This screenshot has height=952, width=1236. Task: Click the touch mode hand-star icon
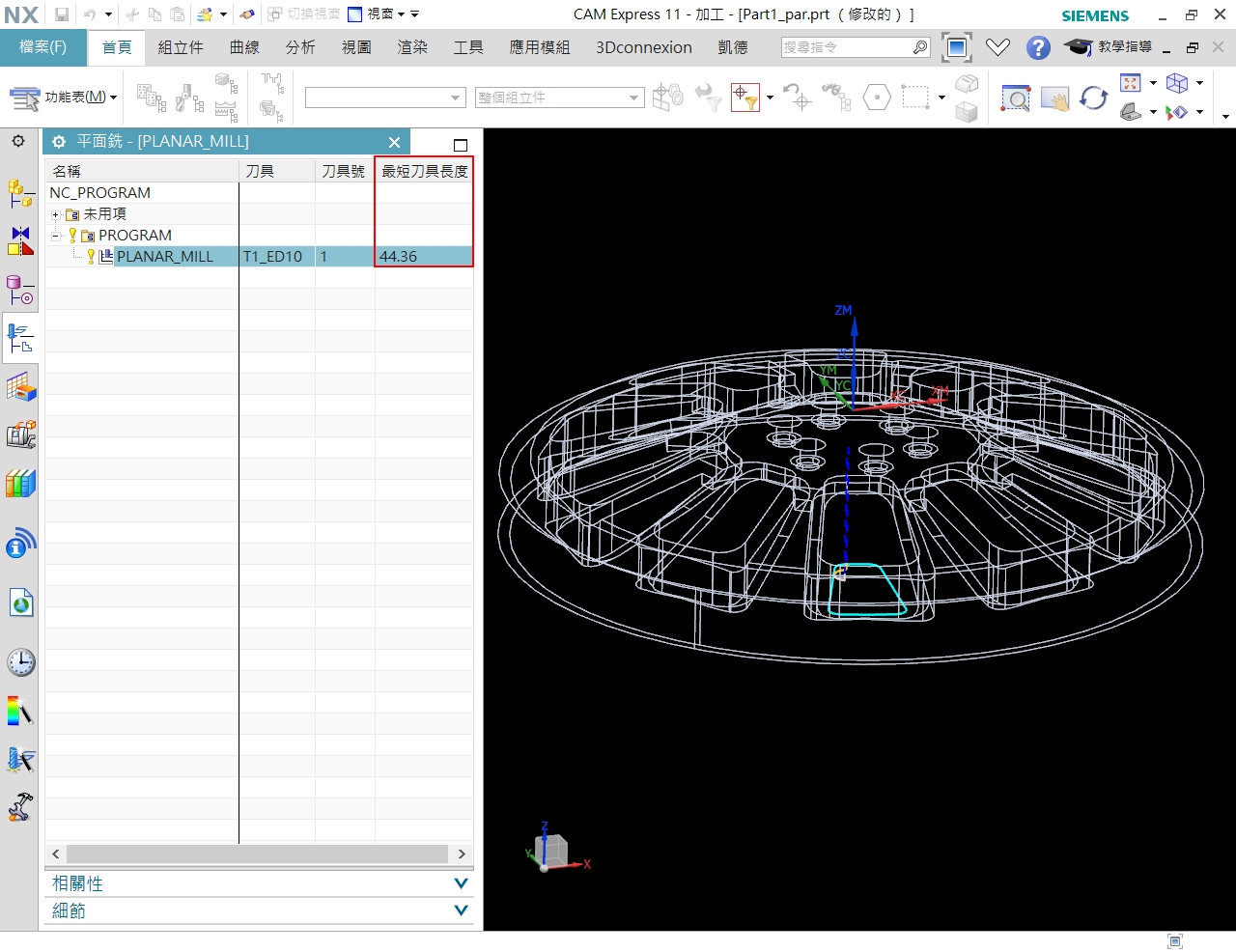click(205, 14)
